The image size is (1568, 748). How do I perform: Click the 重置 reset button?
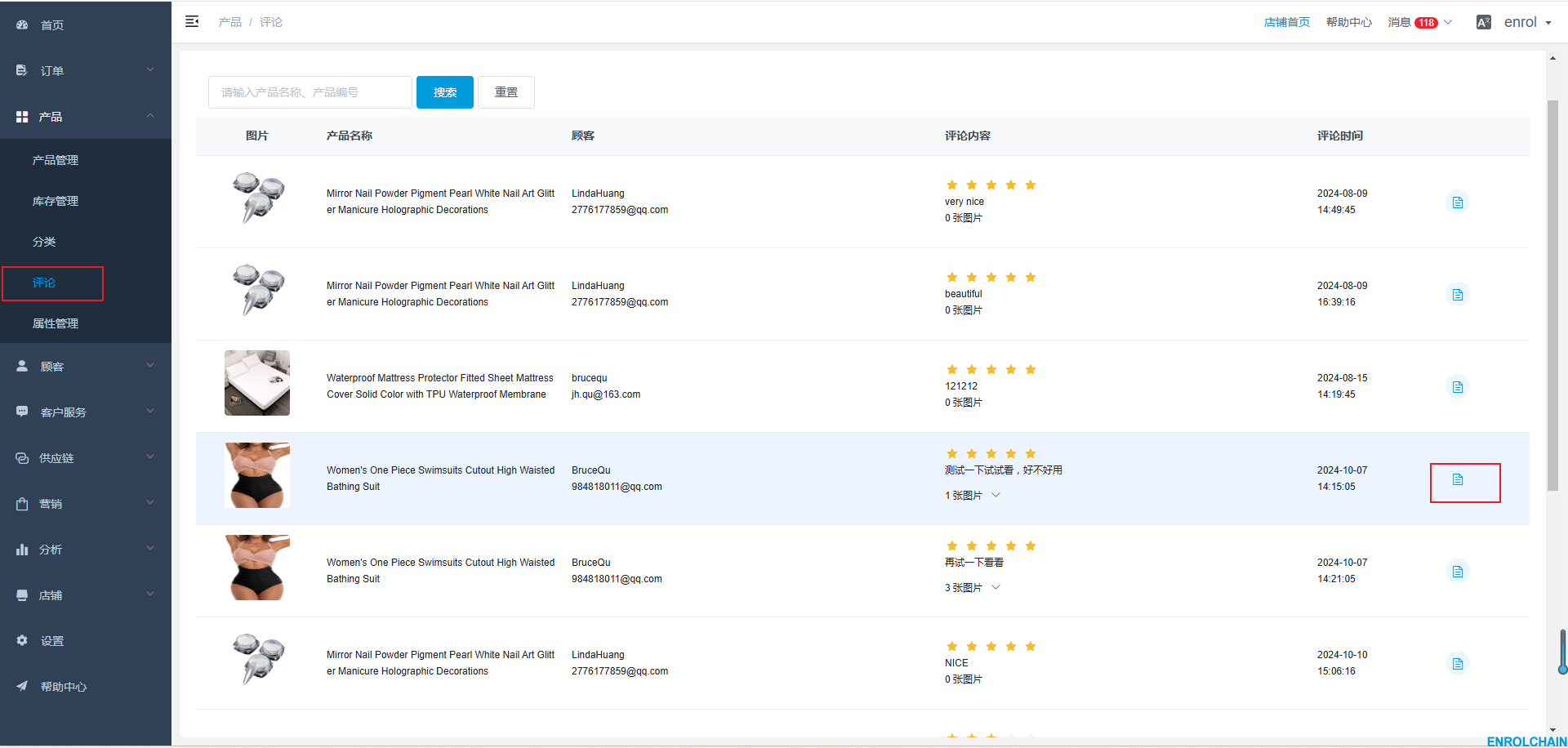click(x=506, y=92)
